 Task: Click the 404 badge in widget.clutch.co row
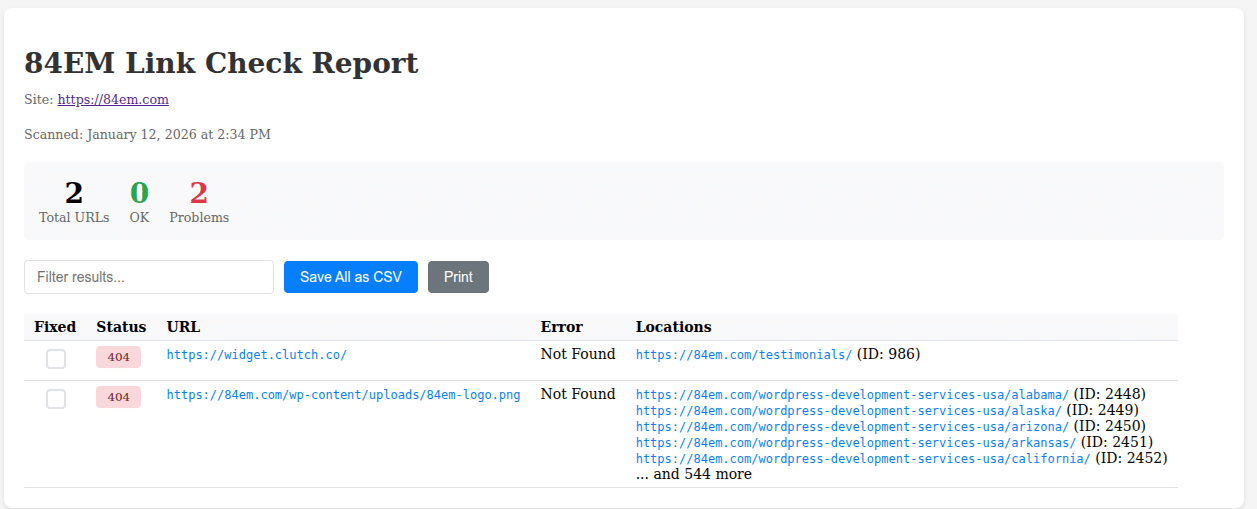click(118, 357)
